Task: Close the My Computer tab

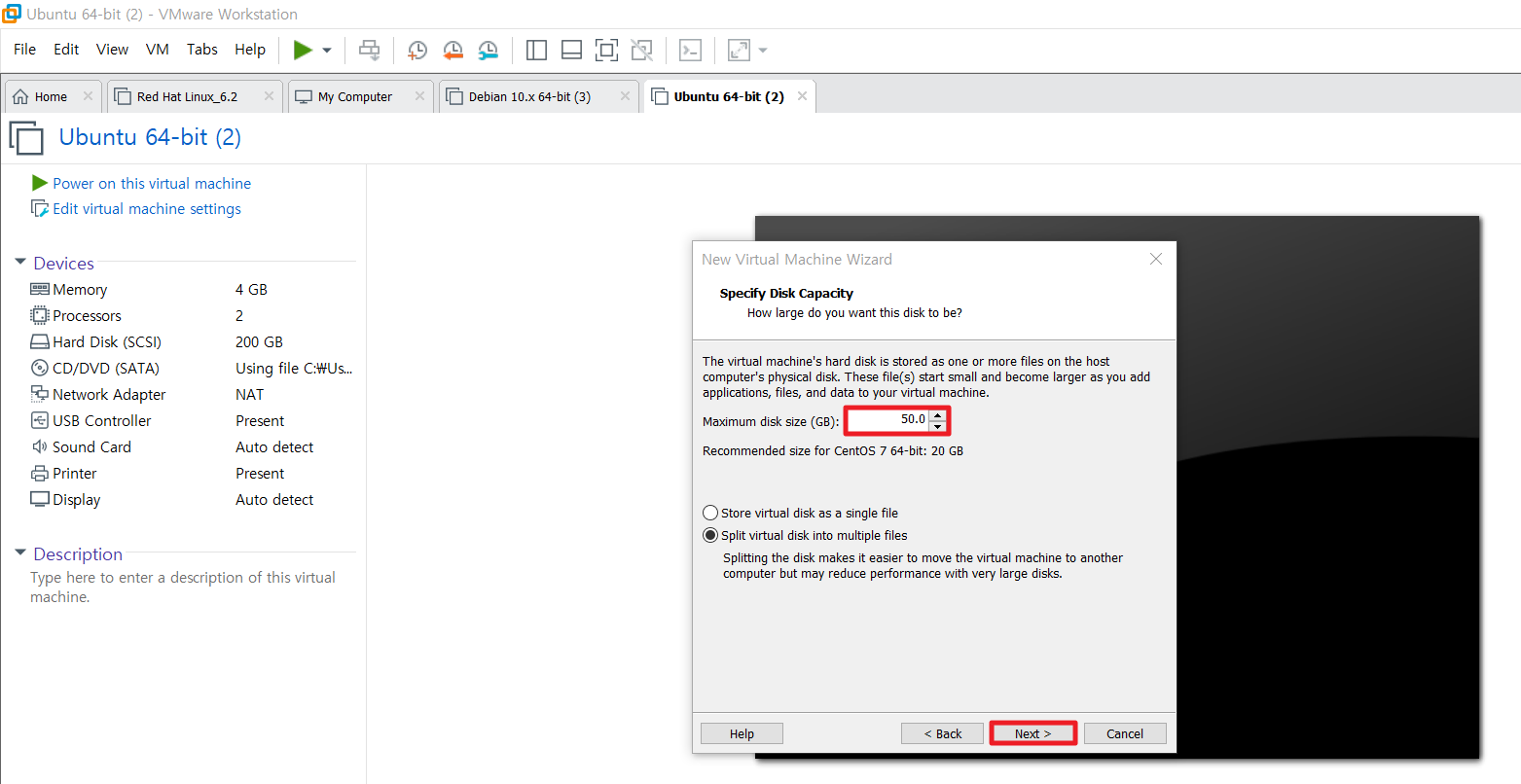Action: pos(419,96)
